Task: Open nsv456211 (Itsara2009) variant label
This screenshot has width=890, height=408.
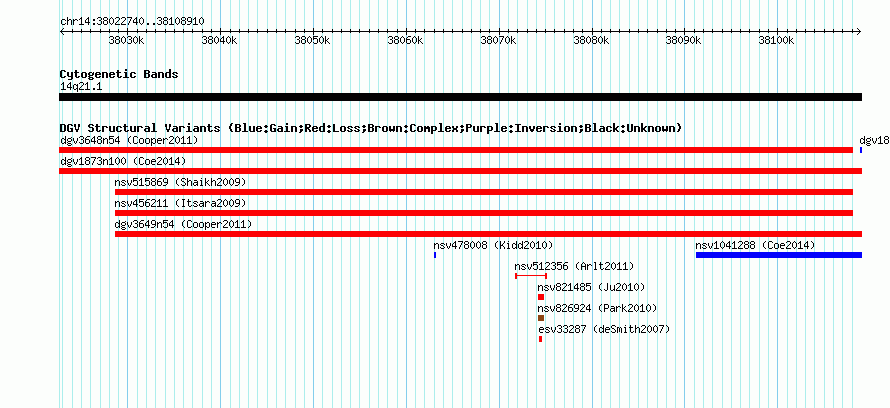Action: (x=180, y=203)
